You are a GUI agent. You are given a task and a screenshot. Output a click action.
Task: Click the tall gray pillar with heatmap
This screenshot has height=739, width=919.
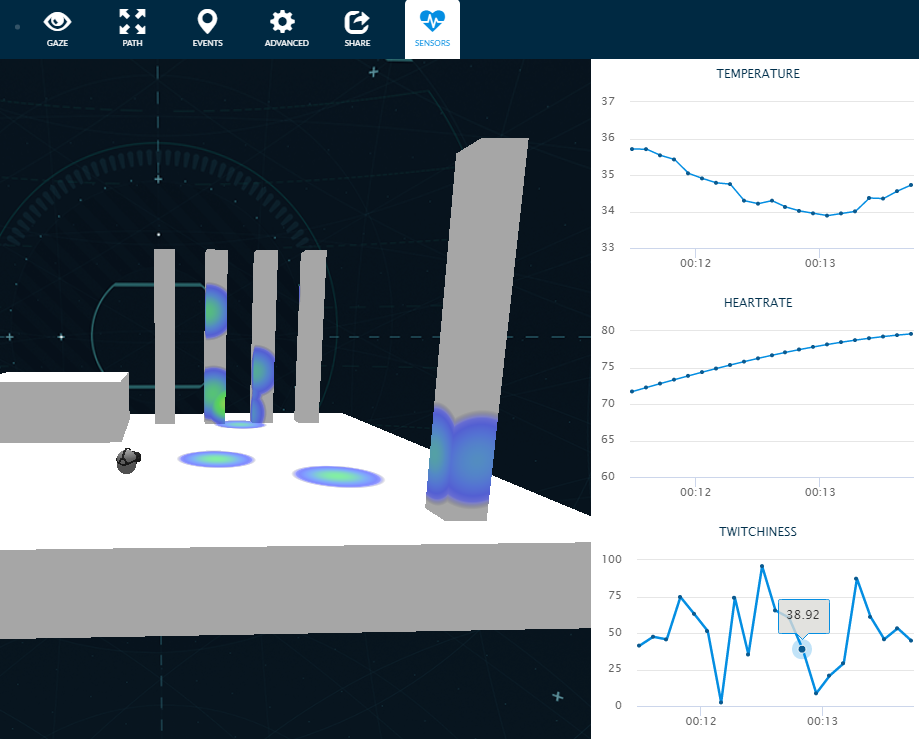pyautogui.click(x=478, y=328)
